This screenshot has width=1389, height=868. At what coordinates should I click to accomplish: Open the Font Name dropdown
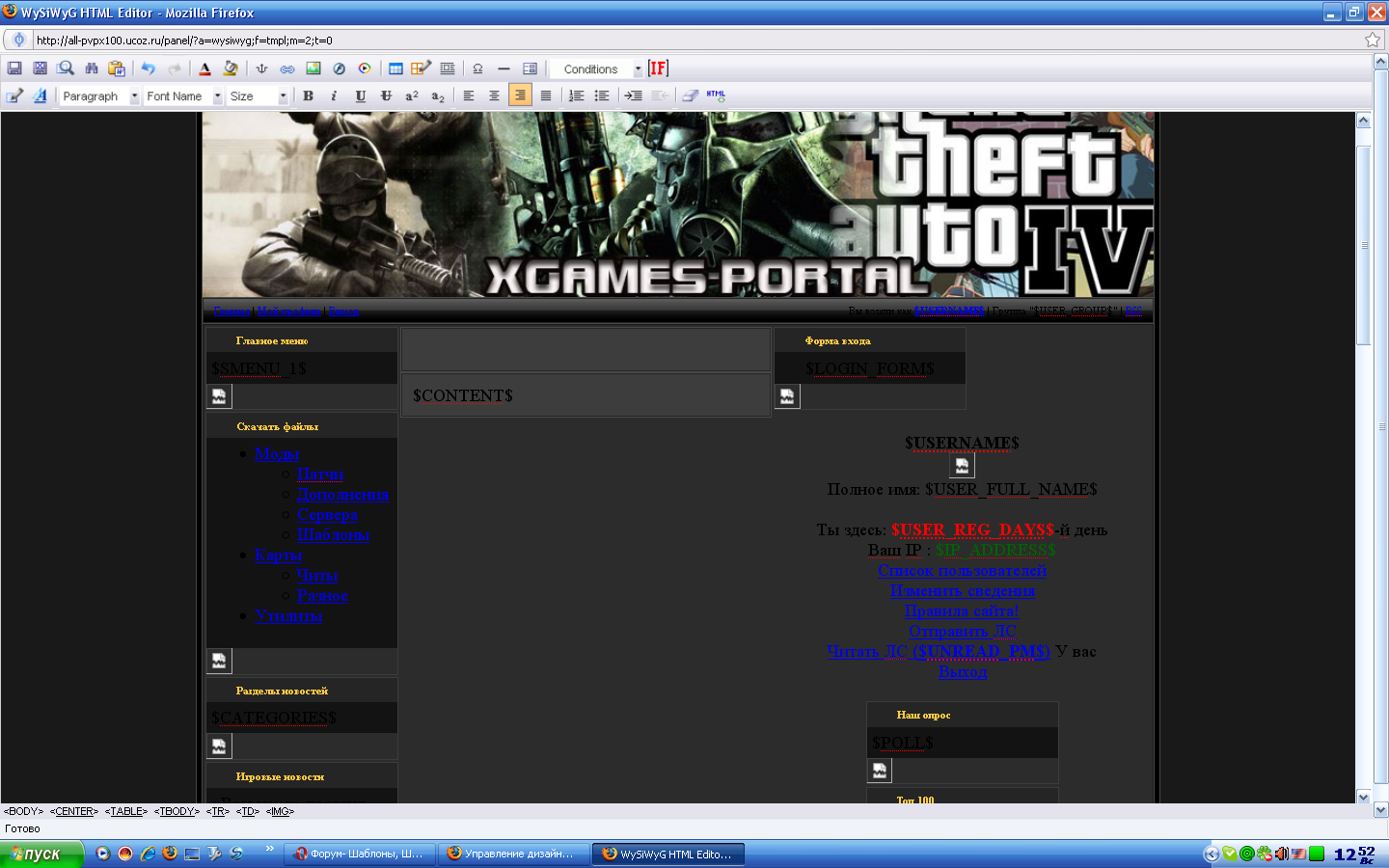pos(183,96)
